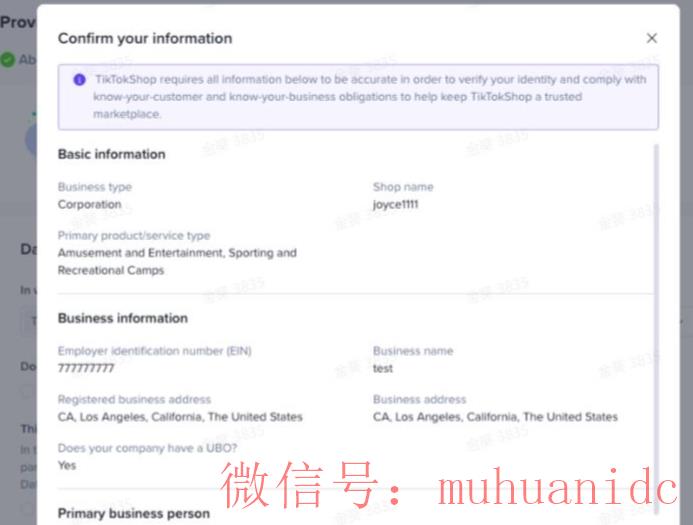This screenshot has width=693, height=525.
Task: Click the Business name value test
Action: (383, 368)
